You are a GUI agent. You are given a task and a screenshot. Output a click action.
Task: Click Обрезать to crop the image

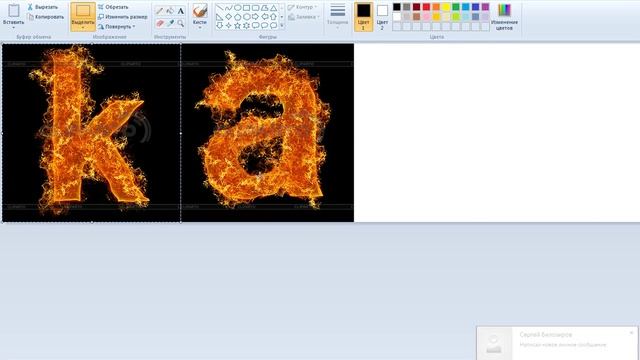click(113, 7)
